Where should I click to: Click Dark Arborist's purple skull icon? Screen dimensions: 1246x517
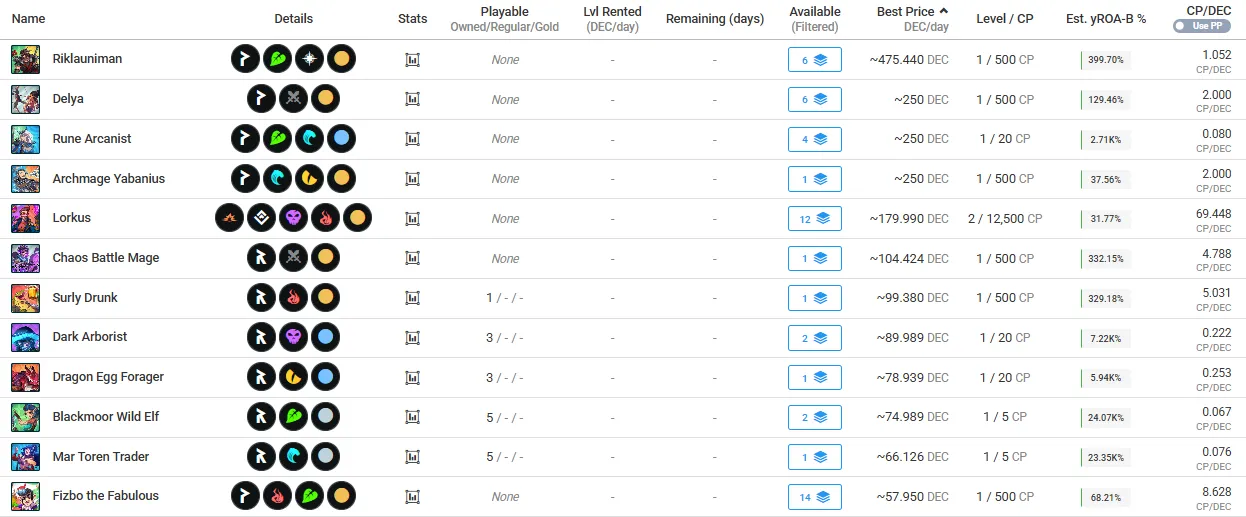tap(293, 337)
